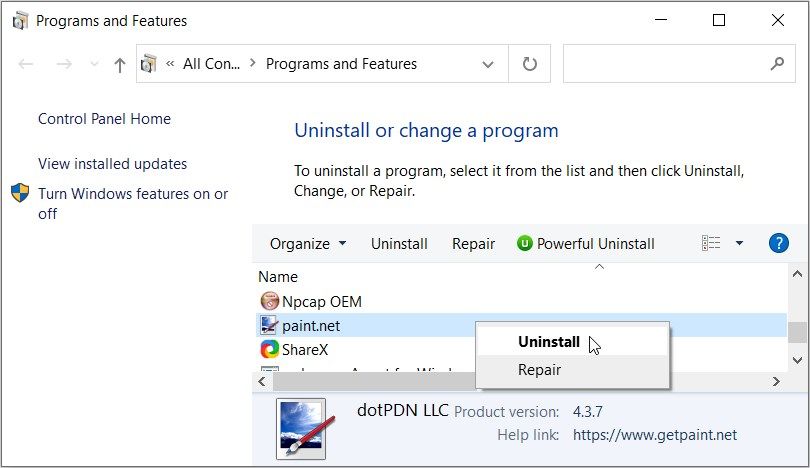This screenshot has width=810, height=468.
Task: Click the paint.net thumbnail in details pane
Action: (x=300, y=426)
